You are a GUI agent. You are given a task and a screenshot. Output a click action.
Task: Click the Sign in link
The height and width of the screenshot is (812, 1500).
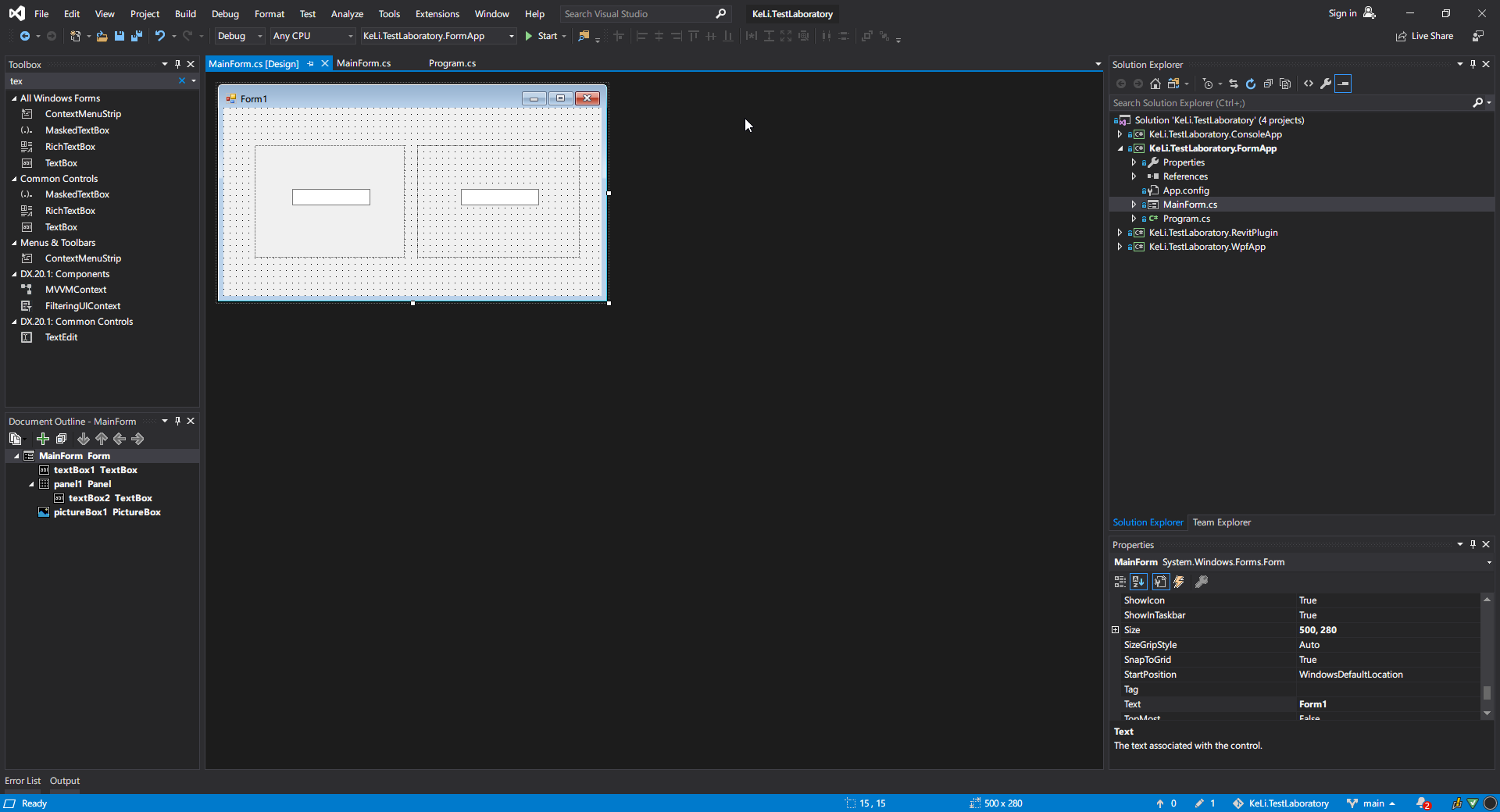(1342, 13)
